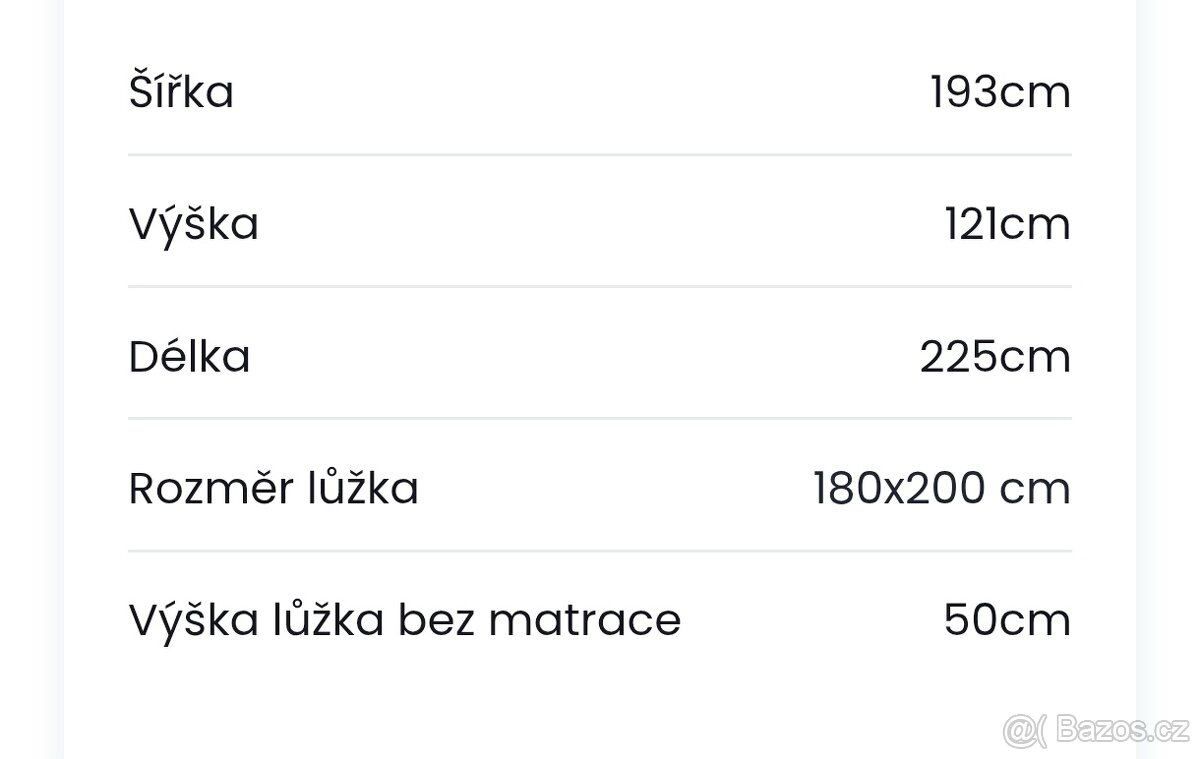Select the Šířka row label
This screenshot has width=1200, height=759.
[x=181, y=92]
